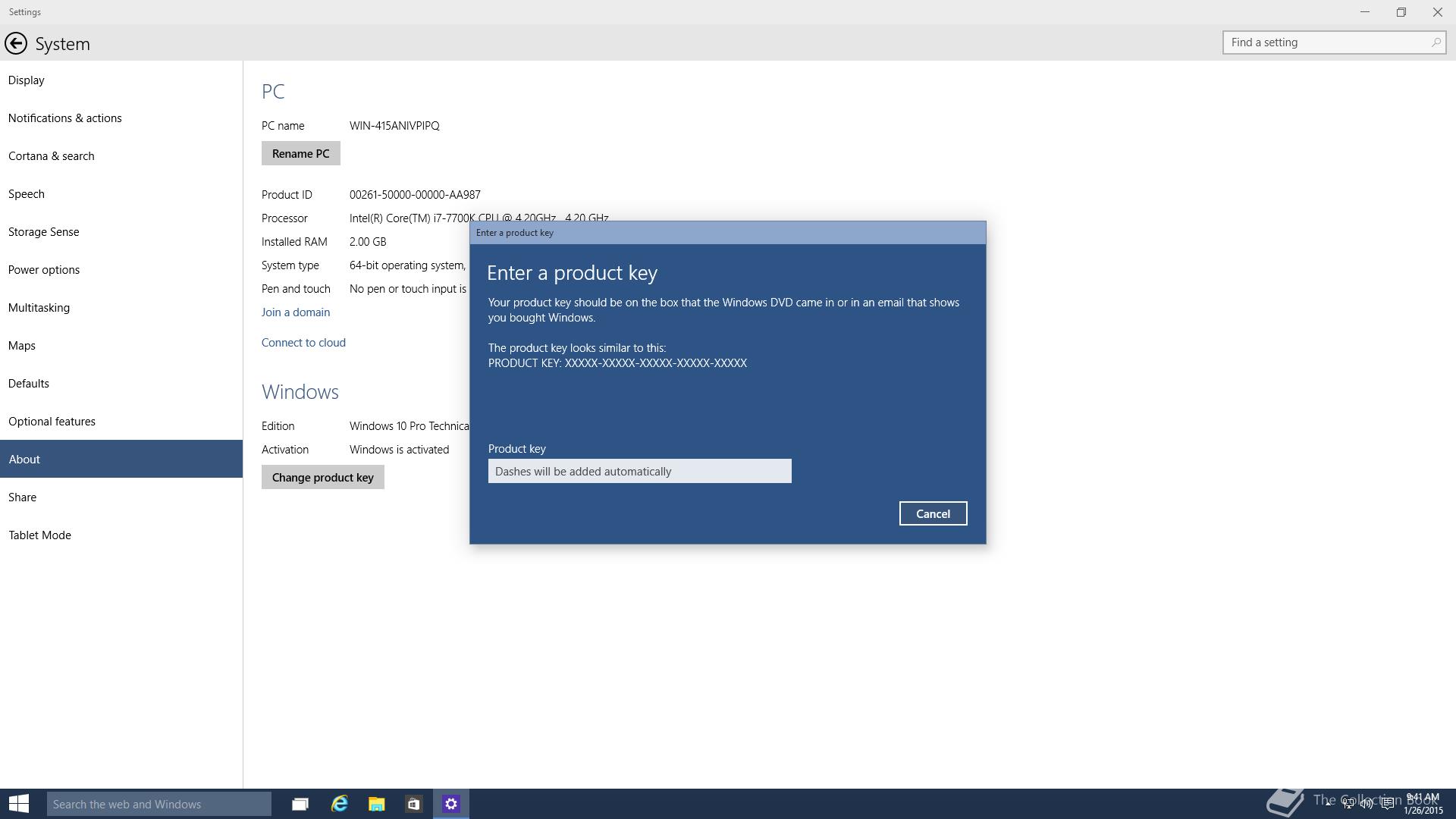Click the PC name WIN-415ANIVPIPQ
Image resolution: width=1456 pixels, height=819 pixels.
pyautogui.click(x=394, y=125)
